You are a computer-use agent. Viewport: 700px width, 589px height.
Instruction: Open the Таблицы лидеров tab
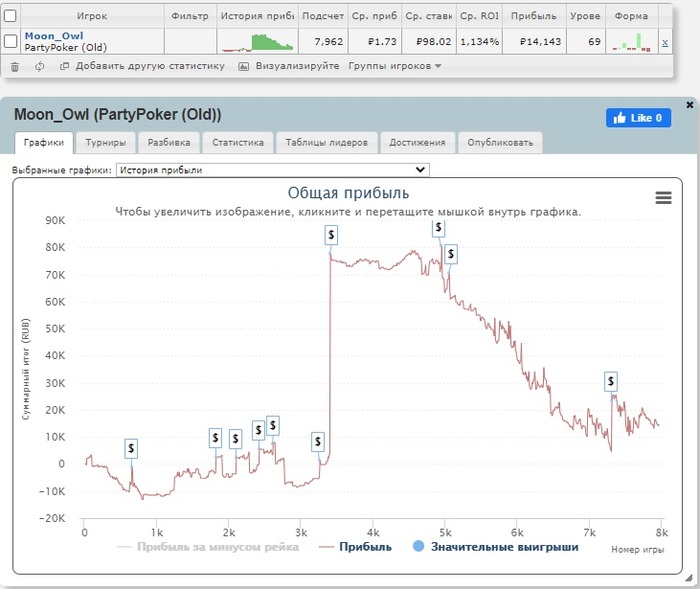[326, 142]
